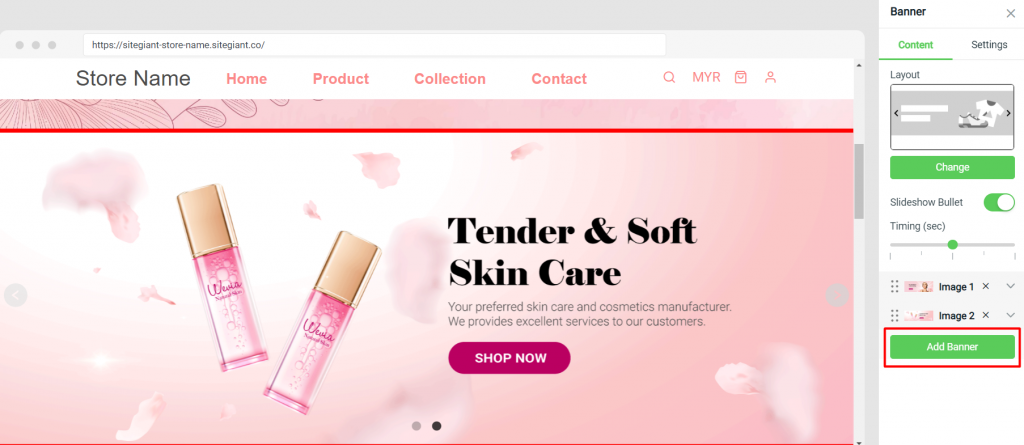Open the MYR currency selector

pyautogui.click(x=706, y=78)
